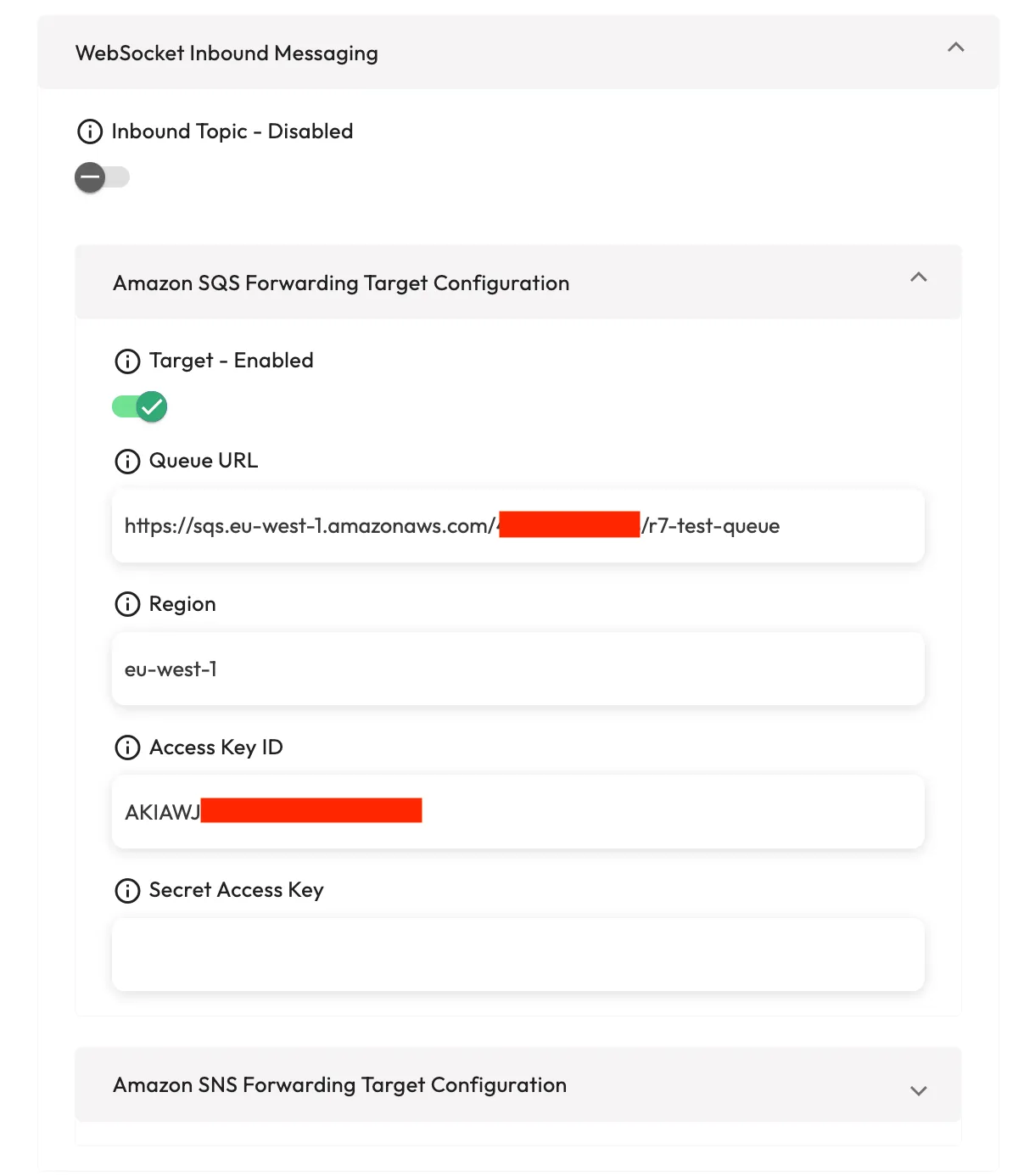Focus the Region text field
Viewport: 1035px width, 1176px height.
[517, 669]
